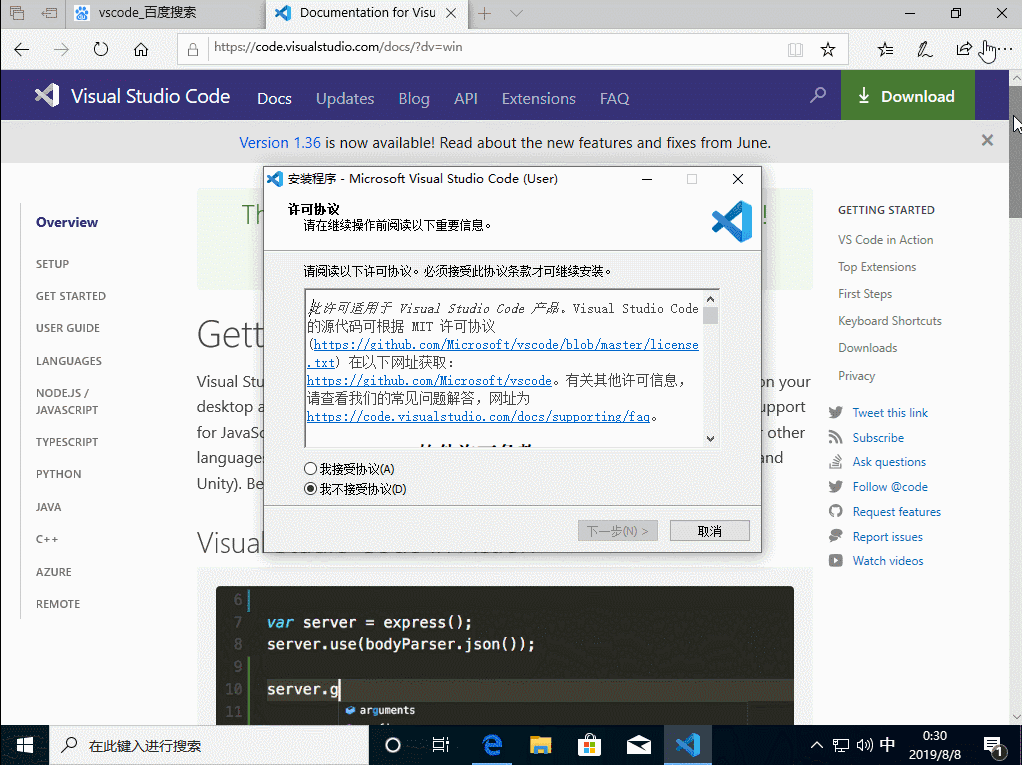Click the Subscribe RSS link
The image size is (1022, 765).
(878, 438)
